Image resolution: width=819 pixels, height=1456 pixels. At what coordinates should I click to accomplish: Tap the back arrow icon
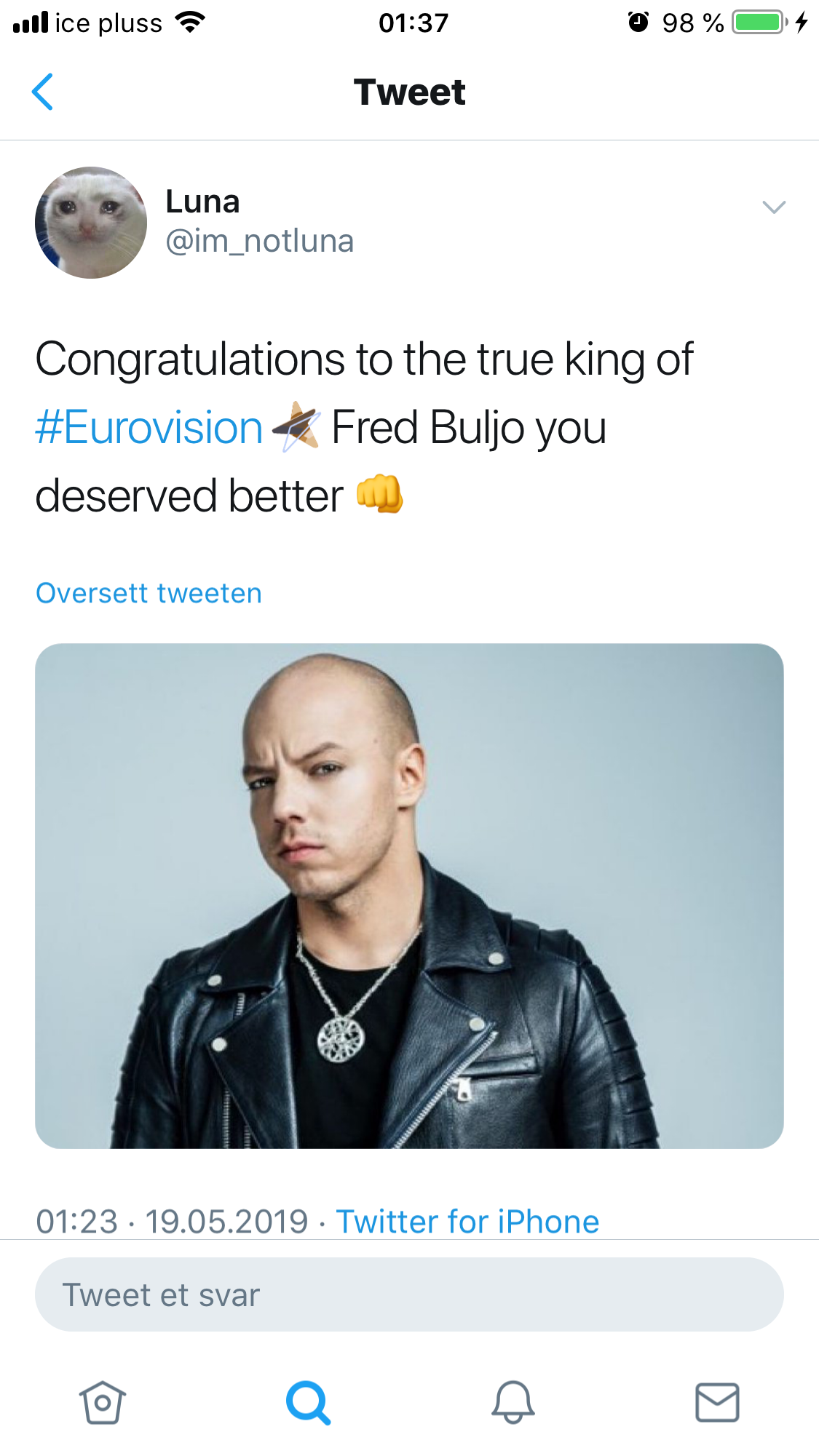pyautogui.click(x=42, y=92)
